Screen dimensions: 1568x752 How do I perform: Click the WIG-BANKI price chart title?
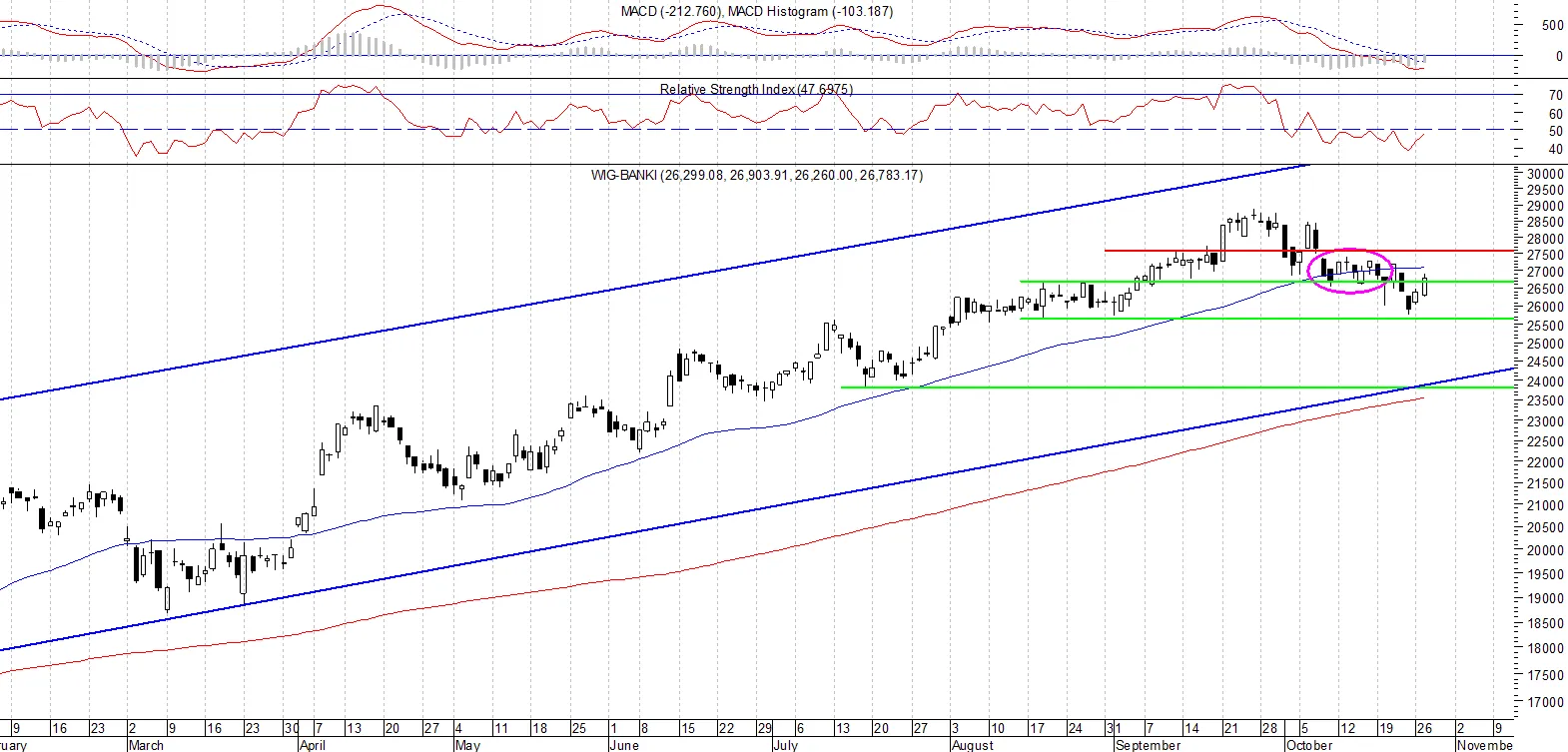tap(757, 175)
